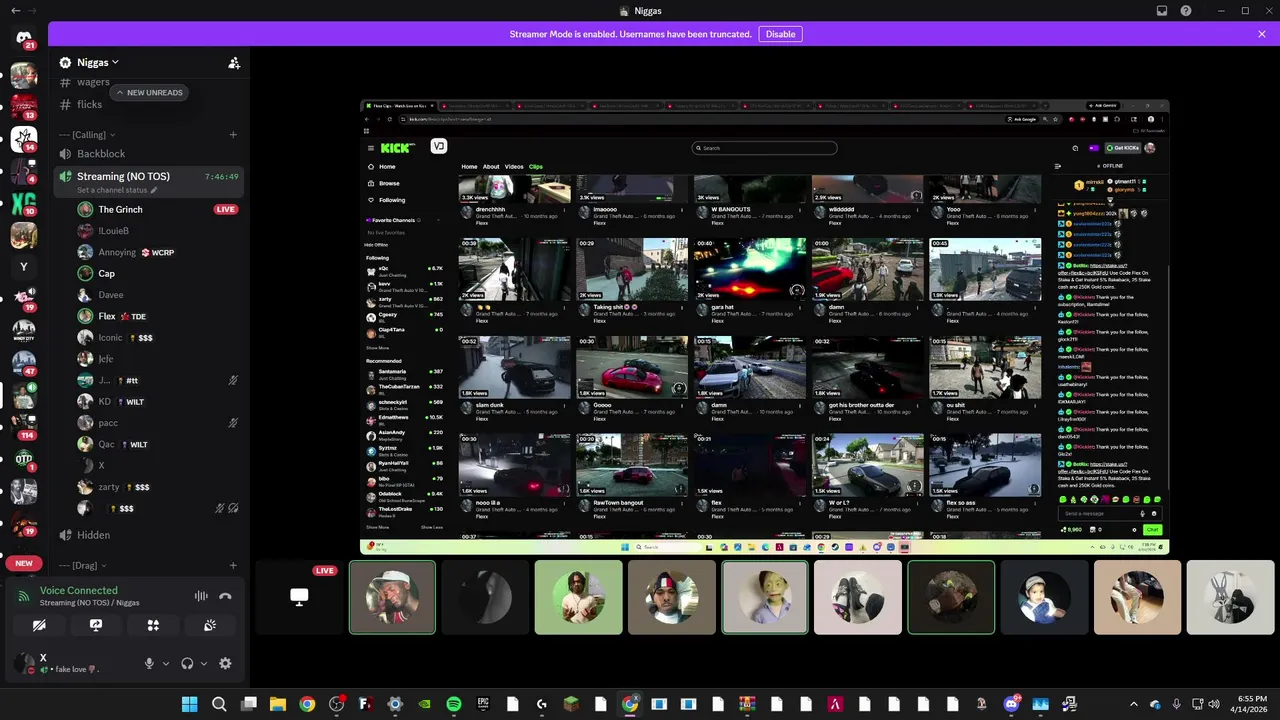Screen dimensions: 1280x720
Task: Open the Inbox icon in title bar
Action: 1162,11
